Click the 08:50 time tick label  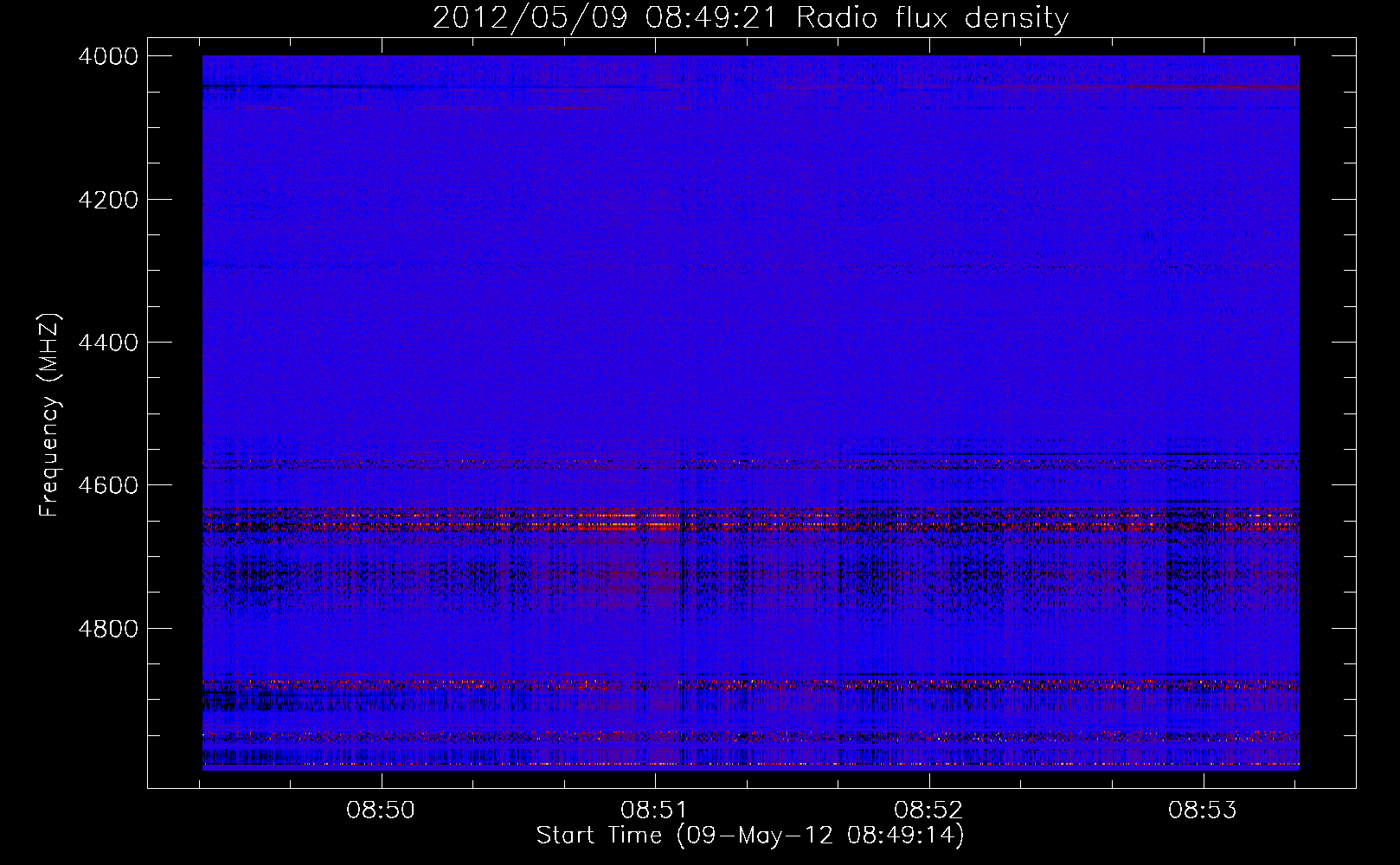(x=381, y=811)
